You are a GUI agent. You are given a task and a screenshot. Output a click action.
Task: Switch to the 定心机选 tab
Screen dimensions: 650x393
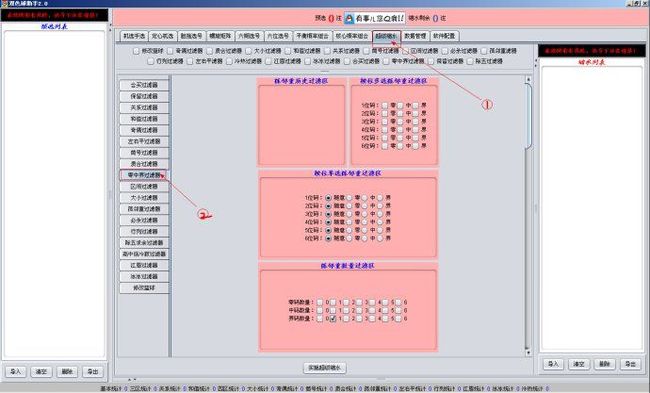click(162, 36)
